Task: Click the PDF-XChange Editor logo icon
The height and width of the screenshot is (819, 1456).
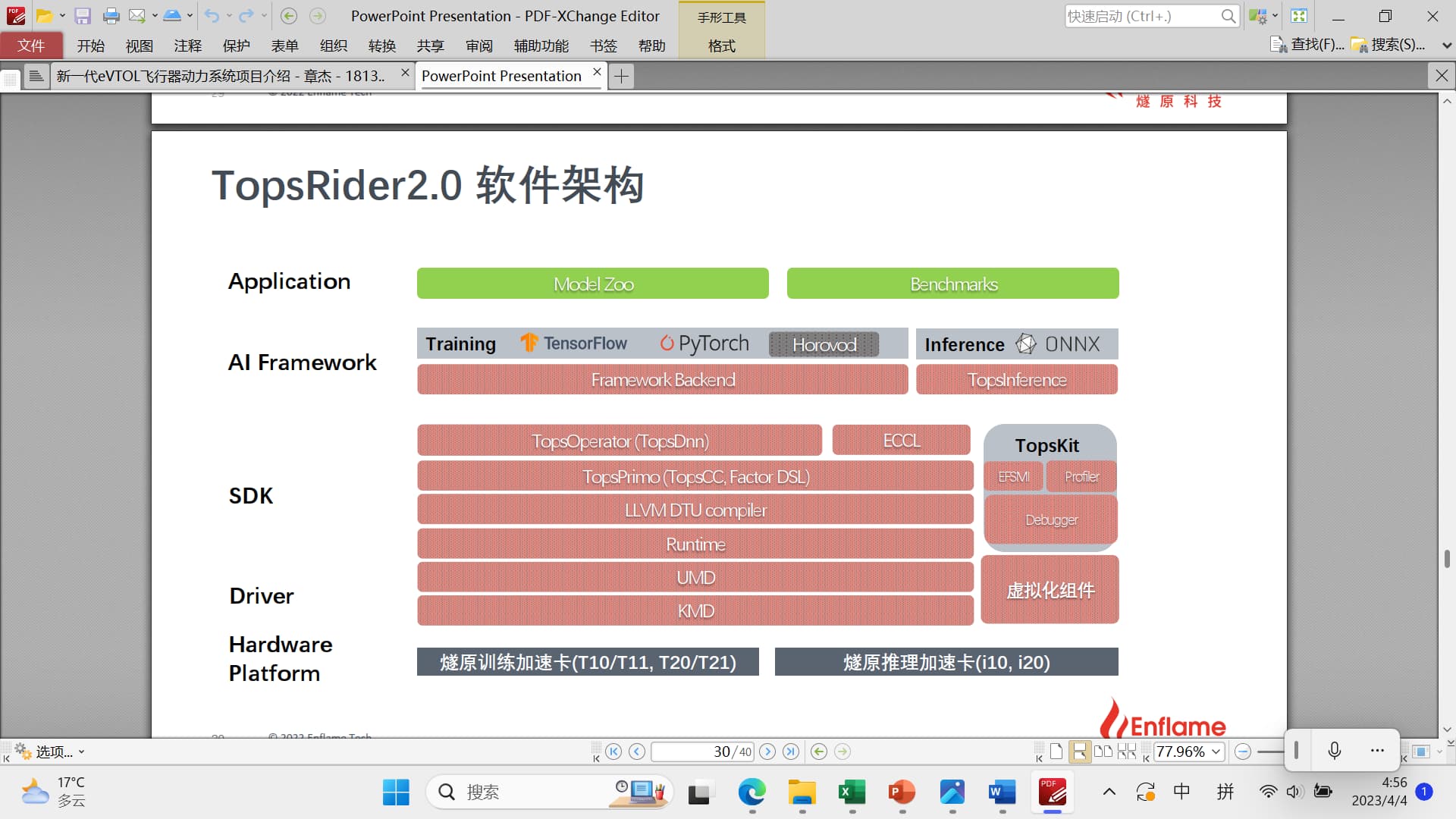Action: pos(16,16)
